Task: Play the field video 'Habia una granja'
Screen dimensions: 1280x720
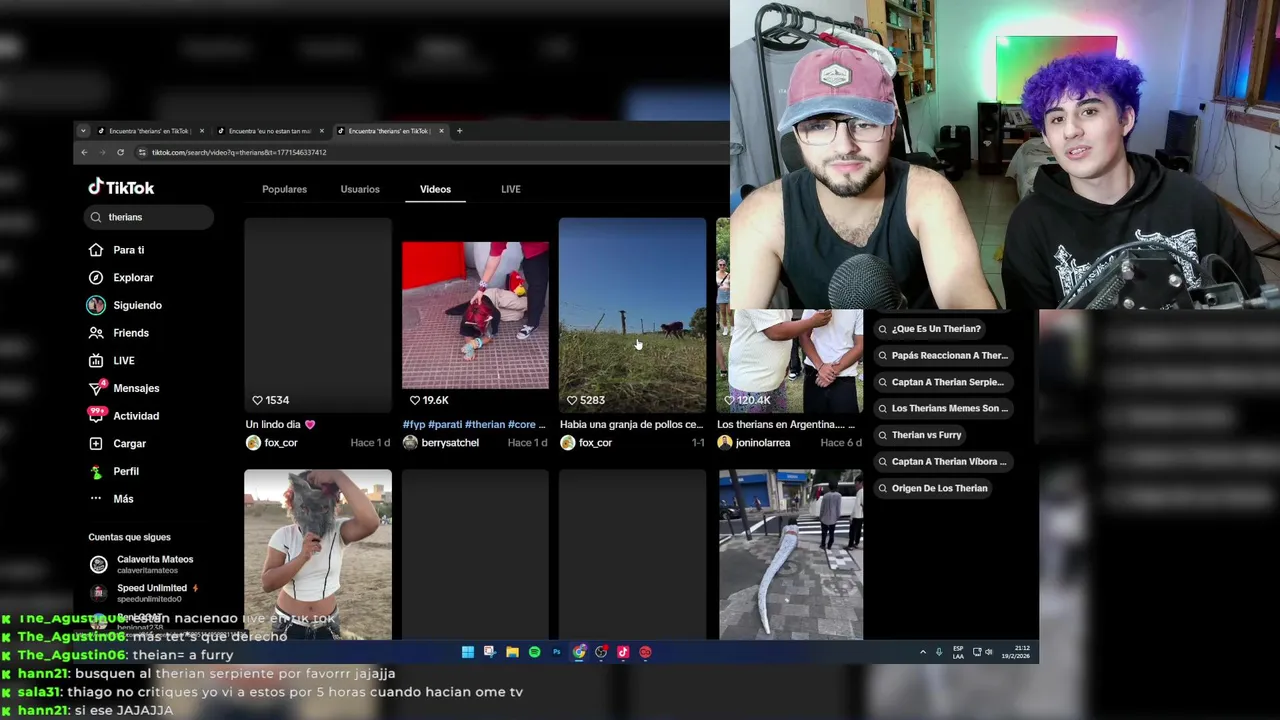Action: click(632, 314)
